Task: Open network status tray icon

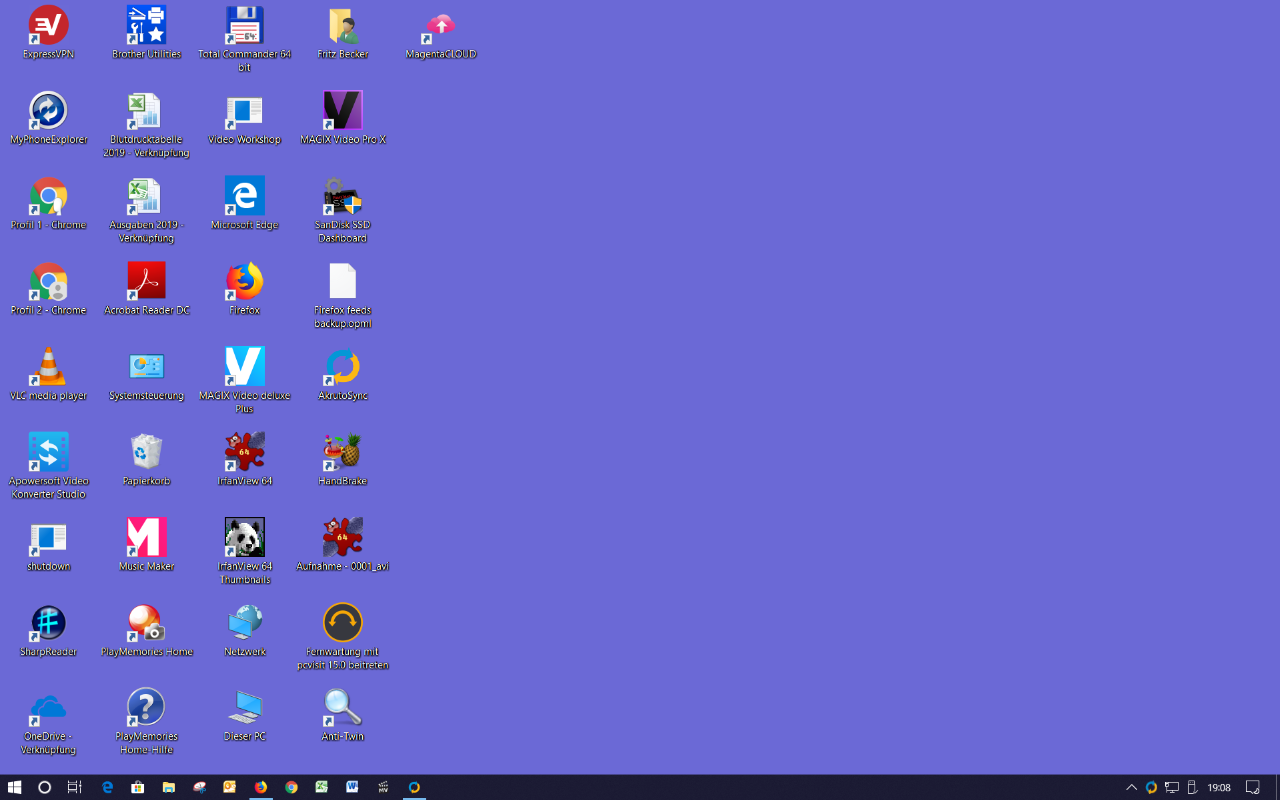Action: [1172, 787]
